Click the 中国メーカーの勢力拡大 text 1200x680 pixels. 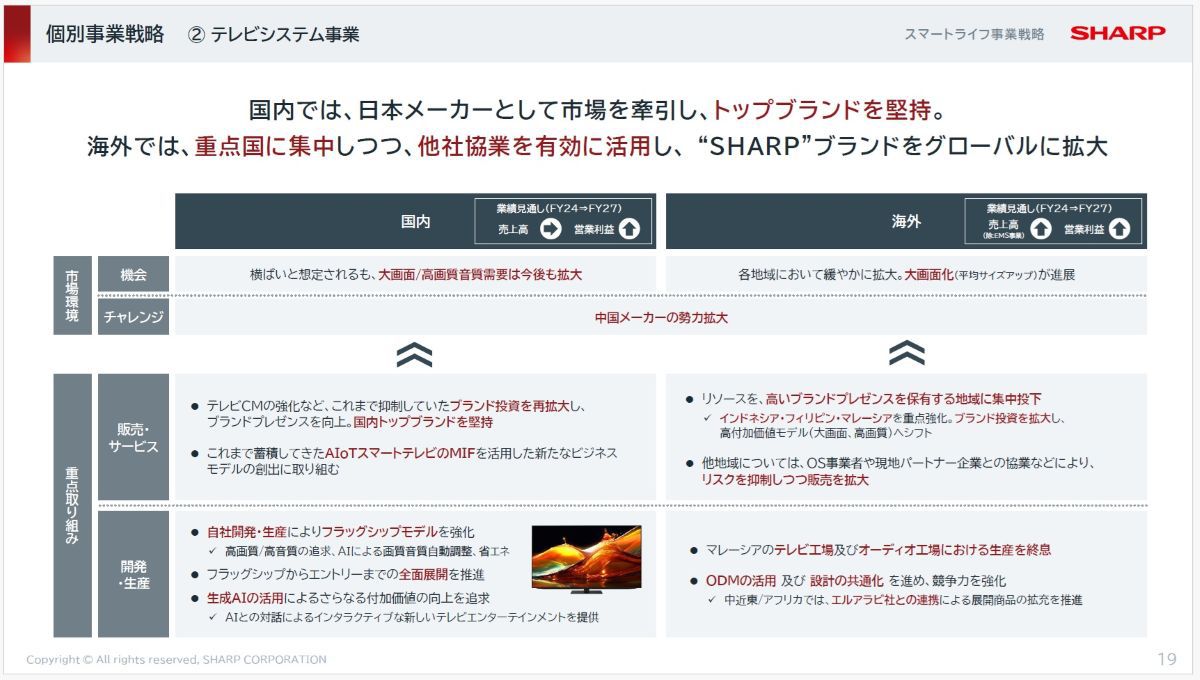(x=661, y=318)
